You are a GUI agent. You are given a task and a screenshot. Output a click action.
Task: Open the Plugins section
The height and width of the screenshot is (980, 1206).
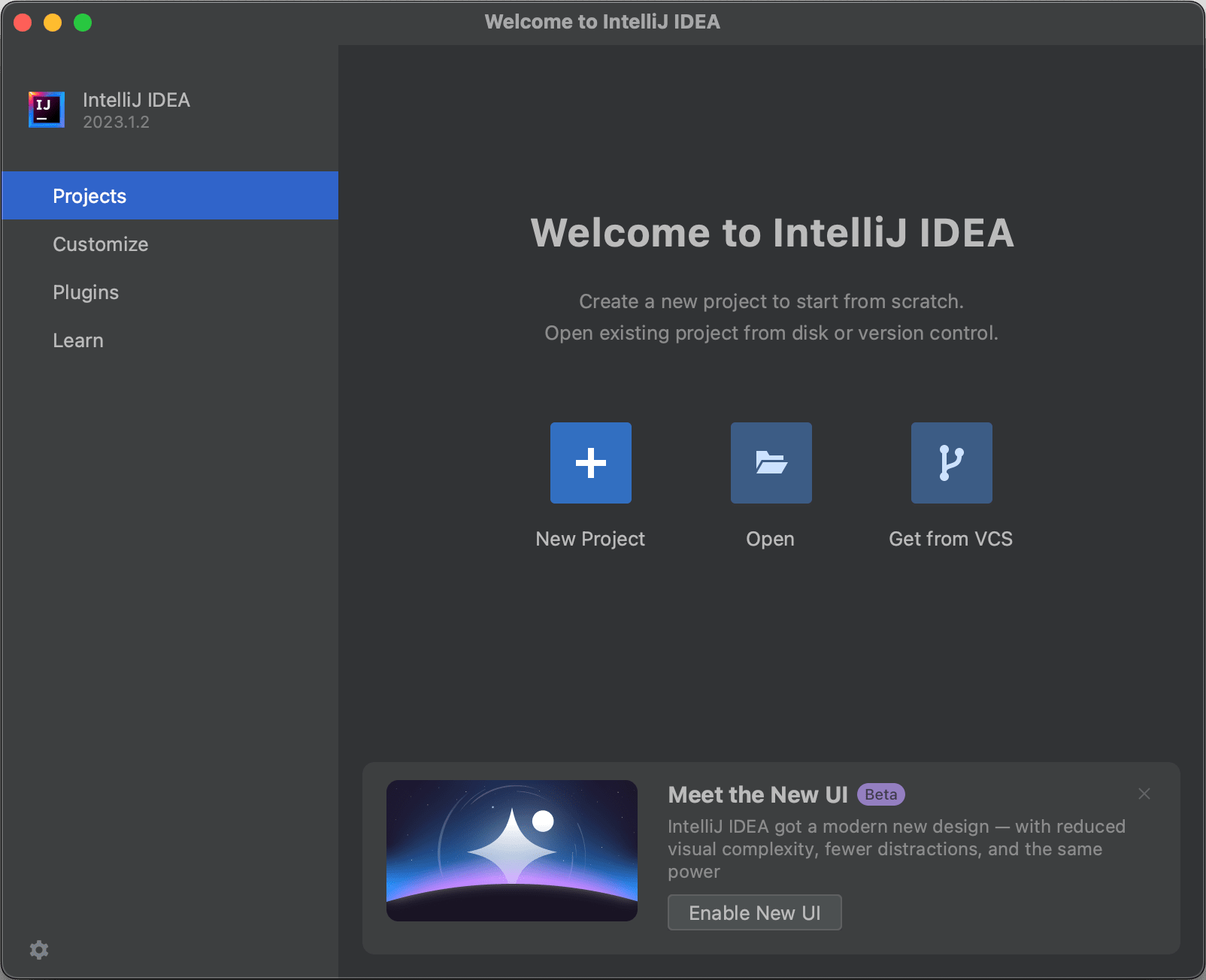coord(86,292)
